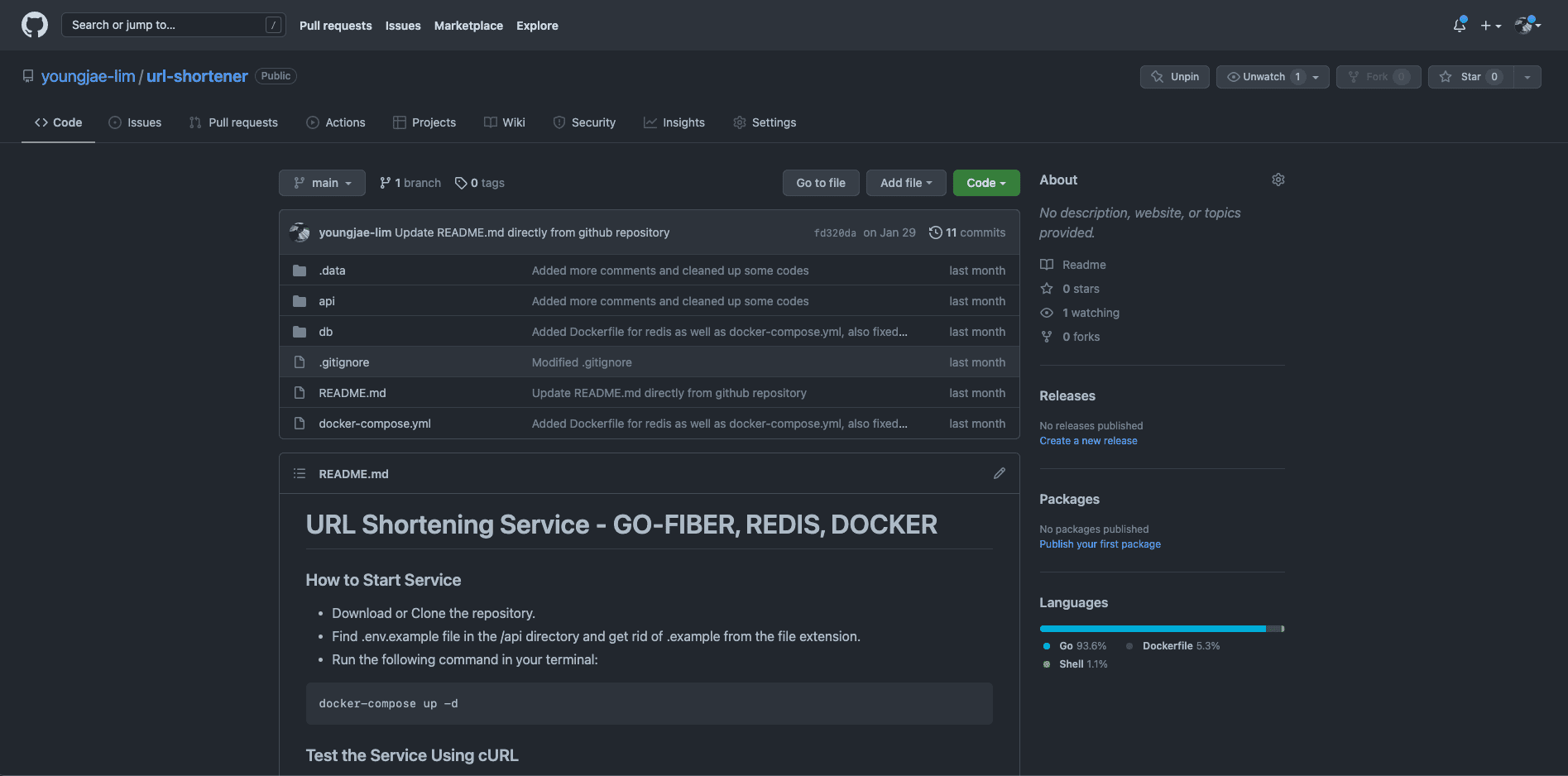Star the repository
The image size is (1568, 776).
pyautogui.click(x=1471, y=77)
